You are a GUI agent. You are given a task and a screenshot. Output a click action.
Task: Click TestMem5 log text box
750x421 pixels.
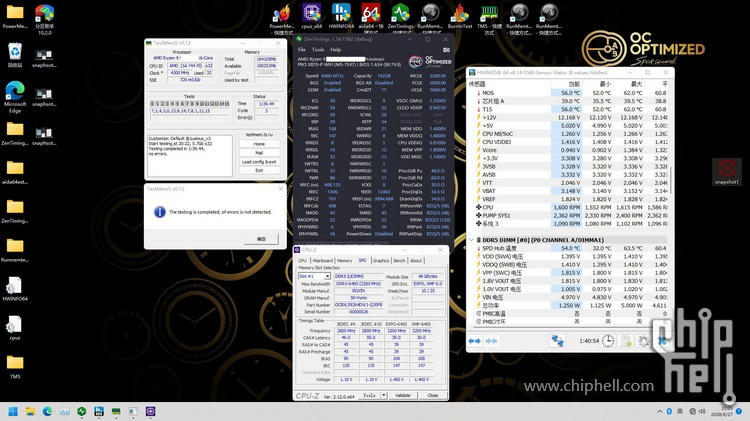click(190, 156)
